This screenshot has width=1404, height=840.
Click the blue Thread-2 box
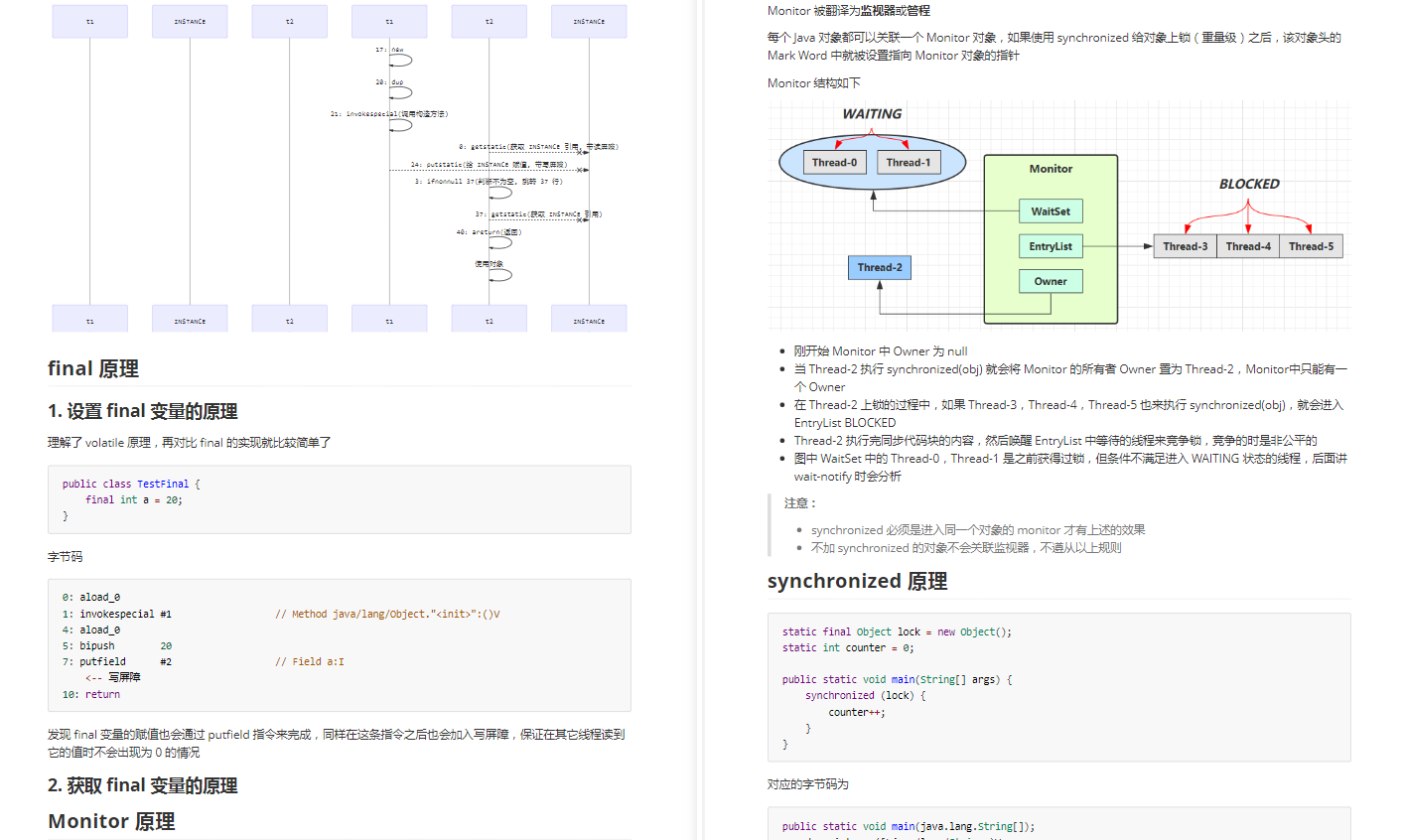pyautogui.click(x=880, y=267)
